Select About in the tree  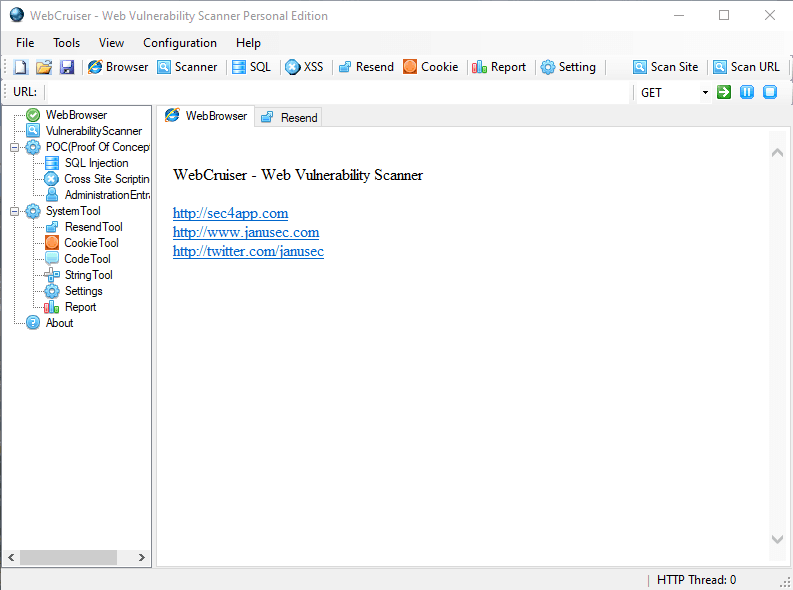[59, 323]
